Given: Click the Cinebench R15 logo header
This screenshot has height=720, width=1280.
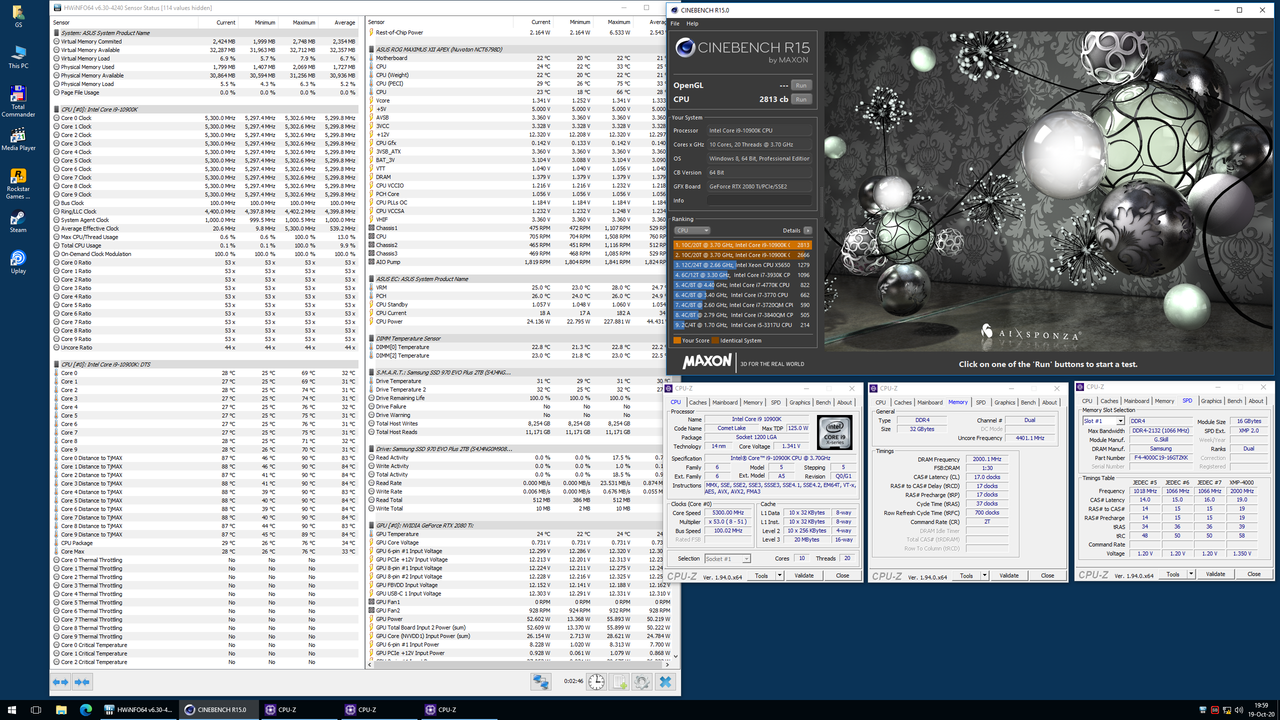Looking at the screenshot, I should (x=742, y=50).
